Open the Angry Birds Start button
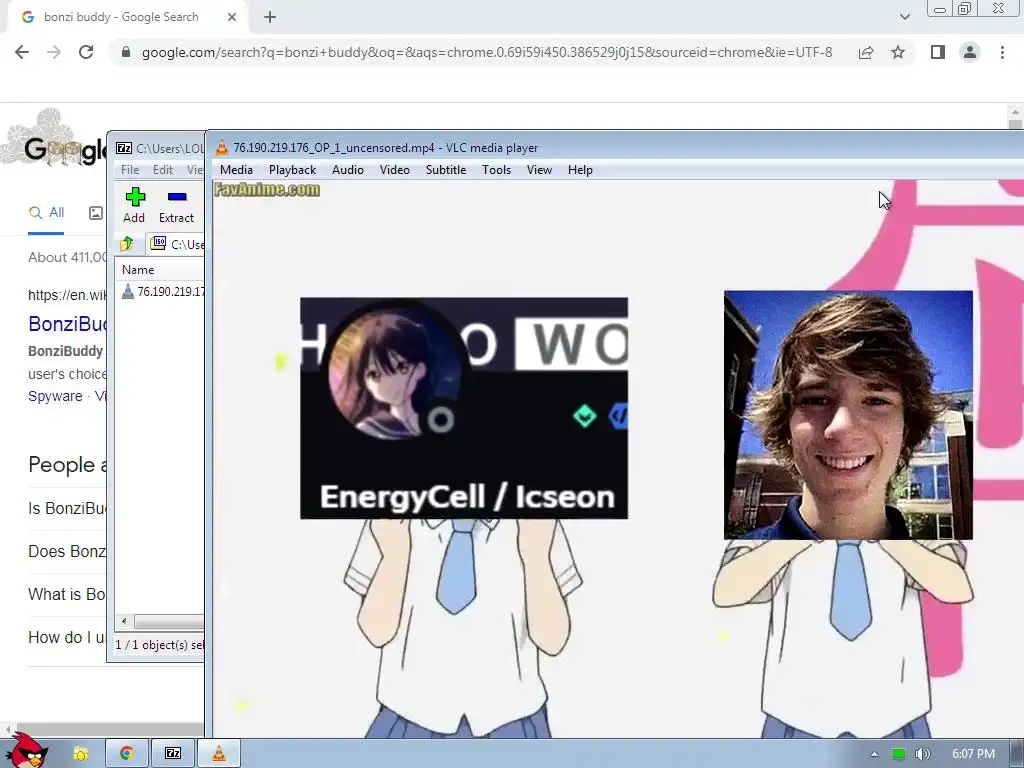Image resolution: width=1024 pixels, height=768 pixels. click(25, 750)
